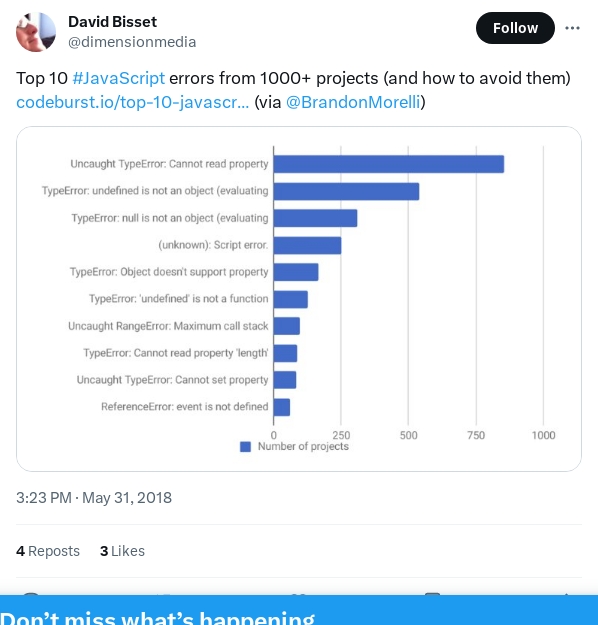
Task: Open David Bisset's profile avatar
Action: coord(36,32)
